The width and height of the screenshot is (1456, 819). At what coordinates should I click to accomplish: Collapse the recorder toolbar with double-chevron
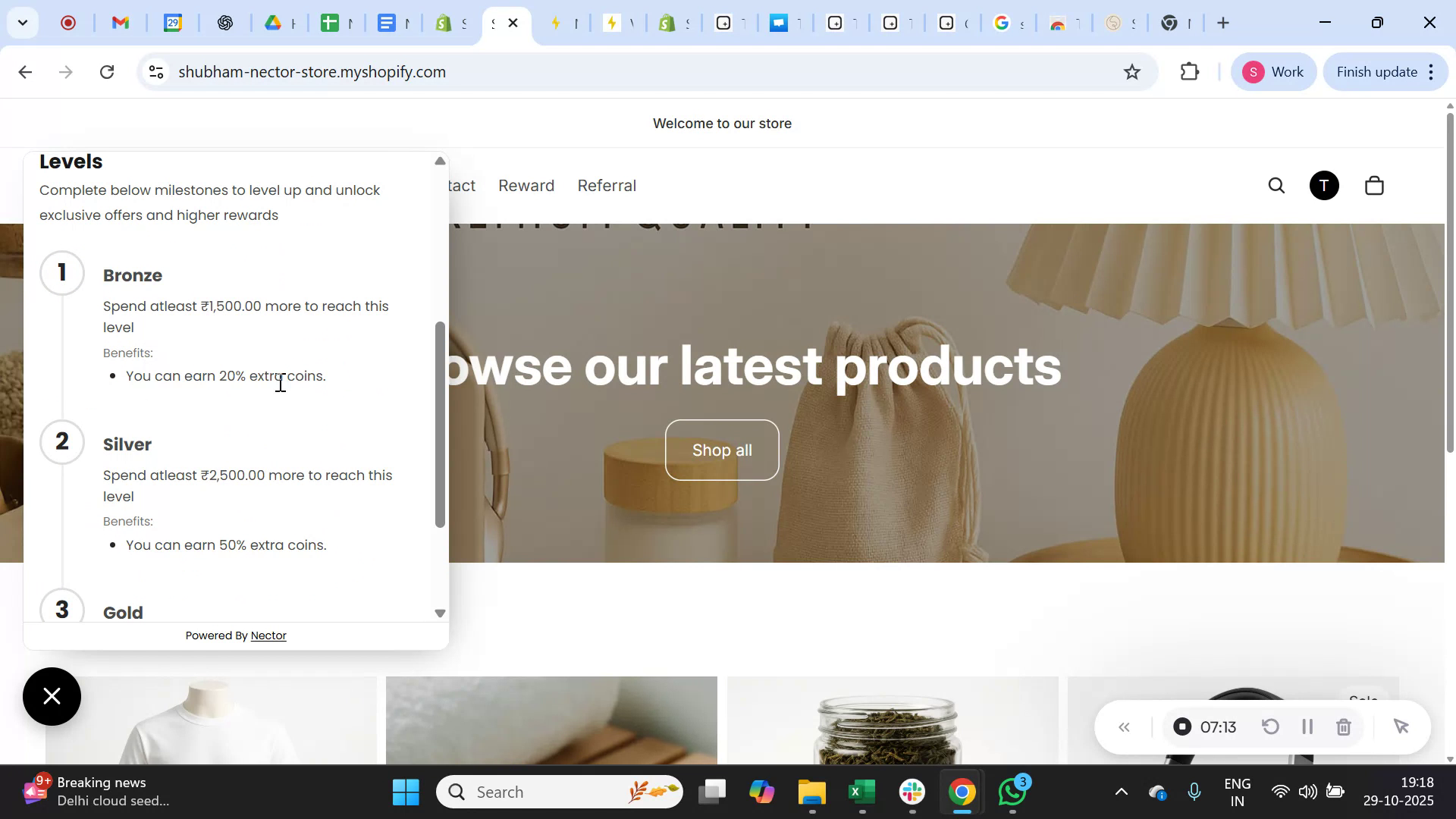click(1125, 726)
